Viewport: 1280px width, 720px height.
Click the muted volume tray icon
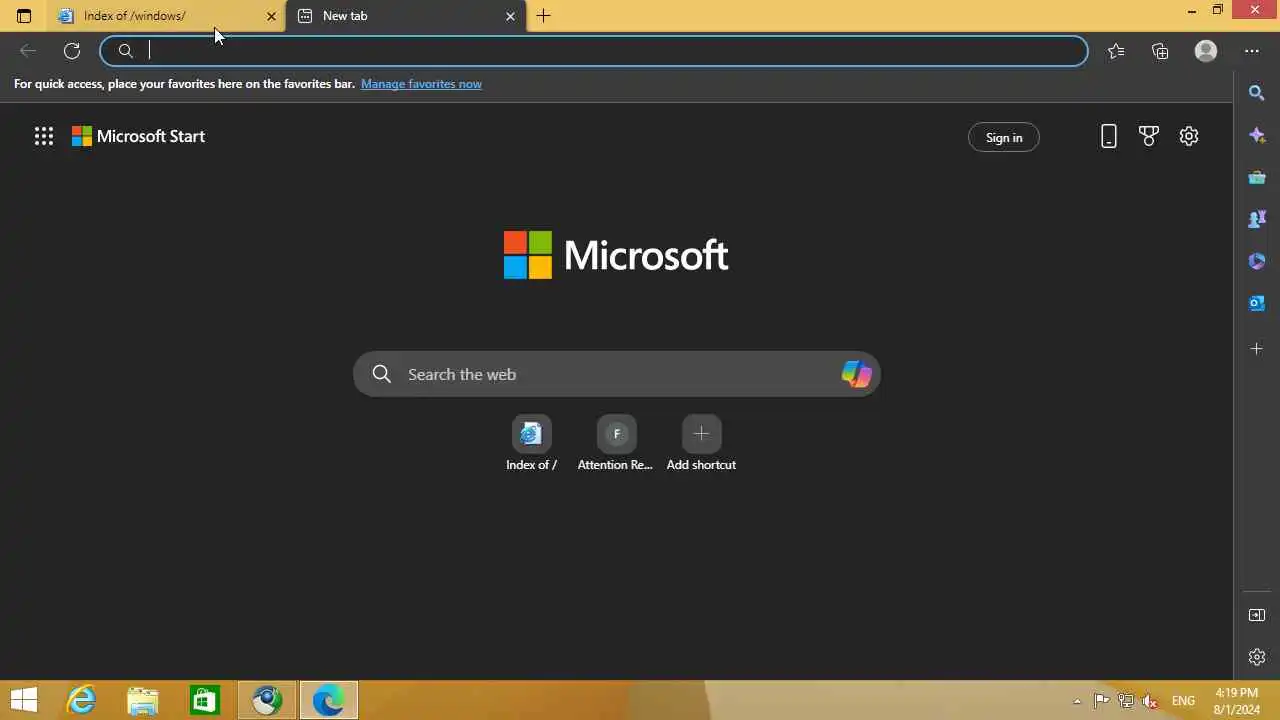pyautogui.click(x=1151, y=701)
